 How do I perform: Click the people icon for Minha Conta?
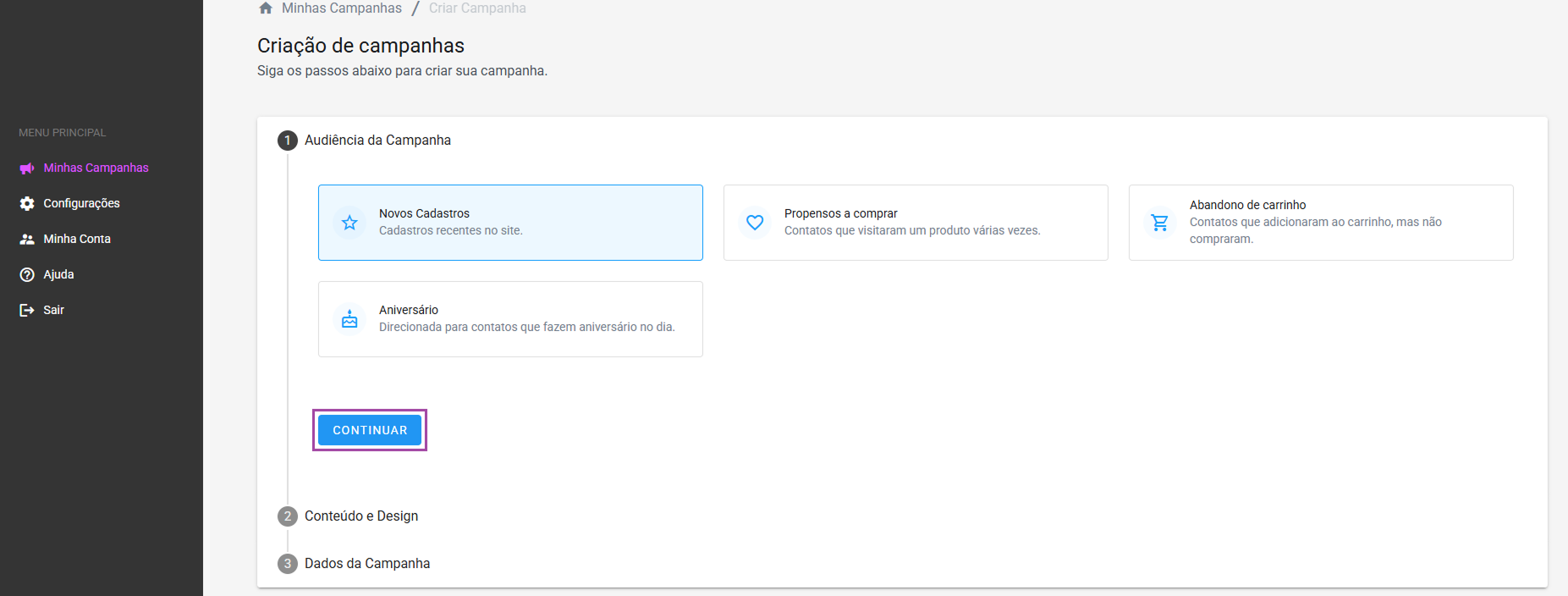tap(27, 239)
